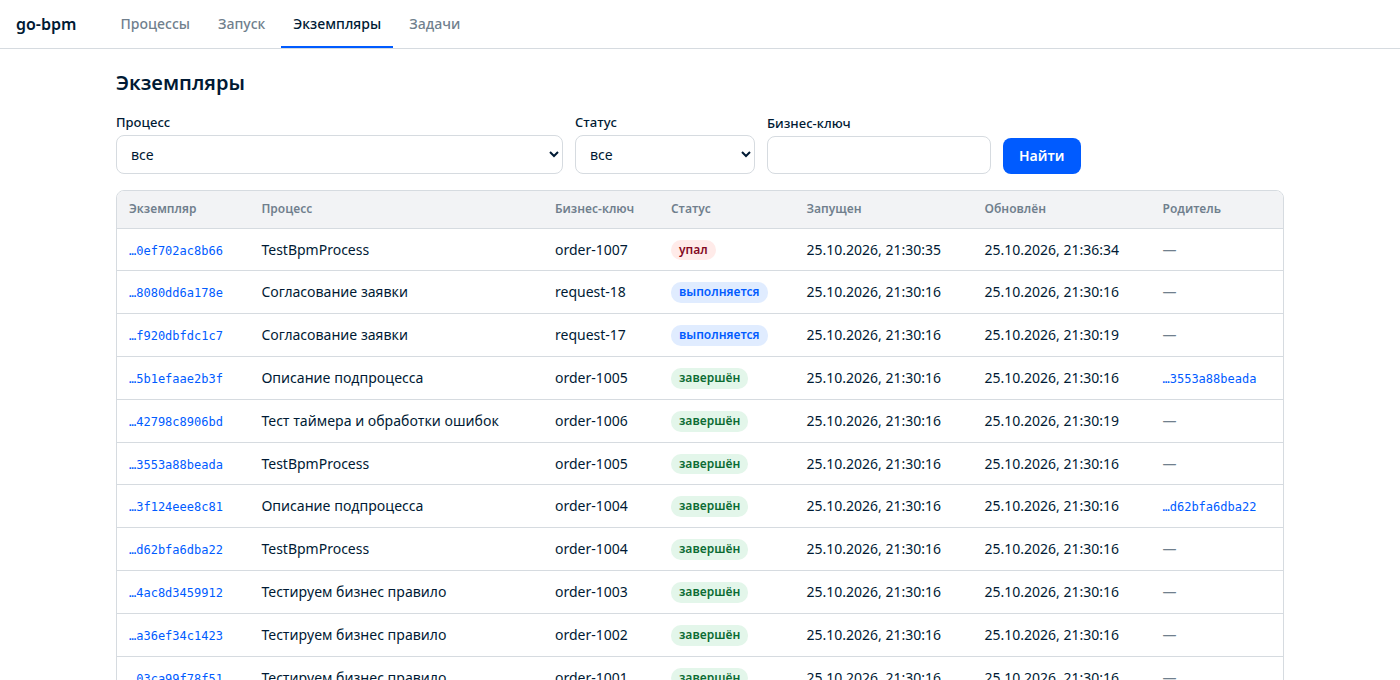
Task: Switch to the Запуск tab
Action: pos(241,24)
